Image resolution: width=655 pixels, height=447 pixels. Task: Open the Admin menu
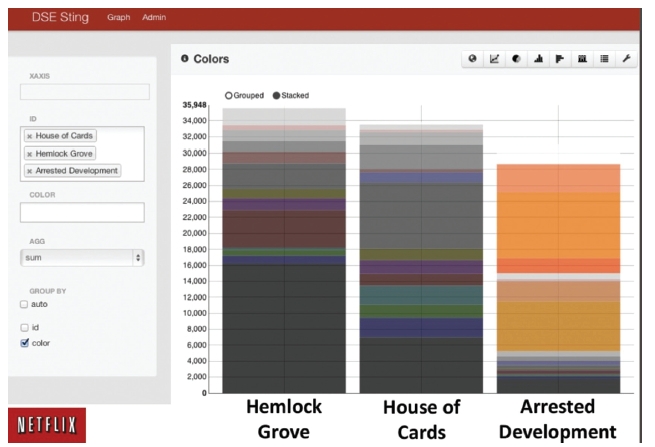tap(154, 18)
